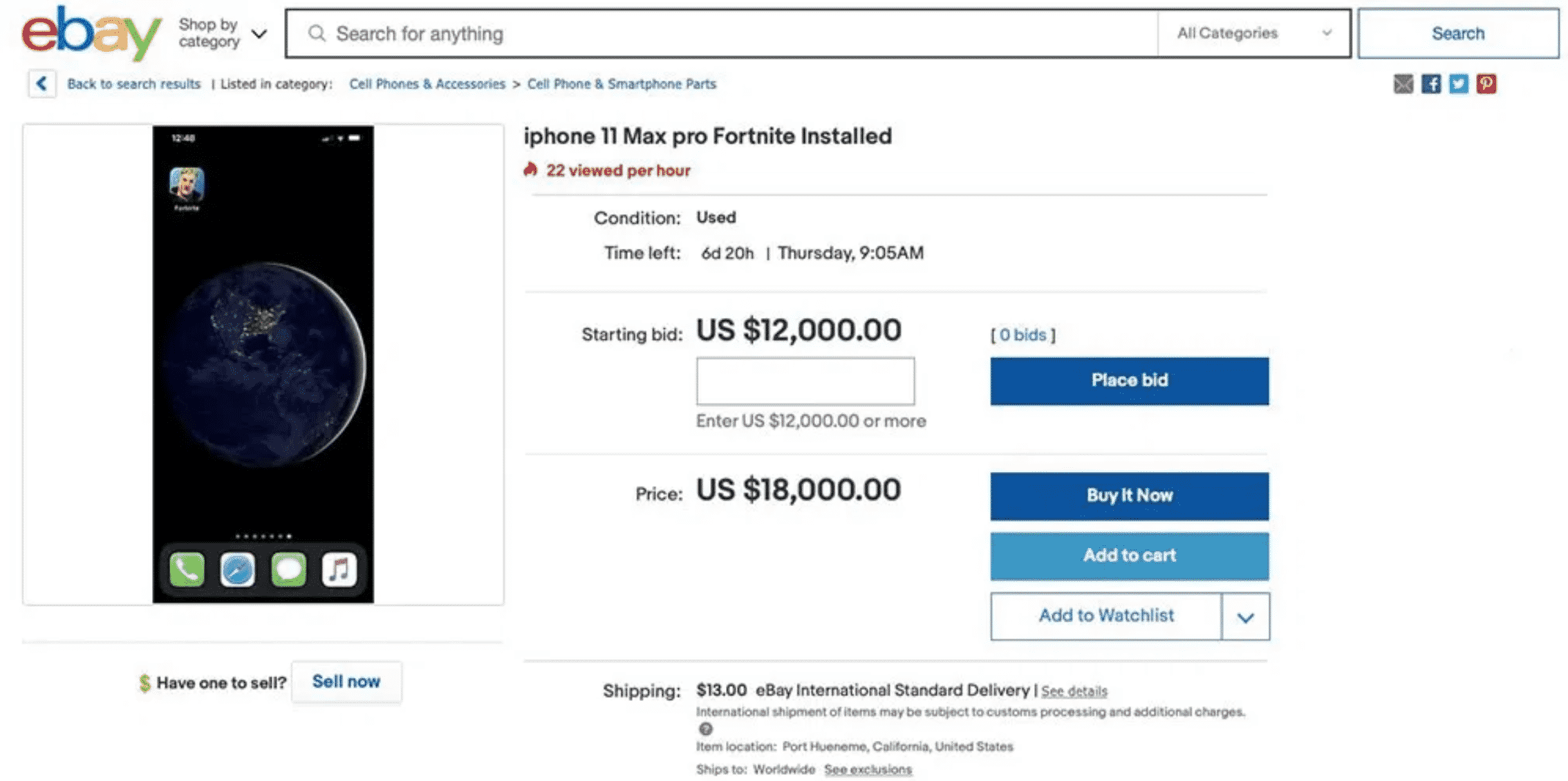
Task: Open the Add to Watchlist options chevron
Action: 1244,617
